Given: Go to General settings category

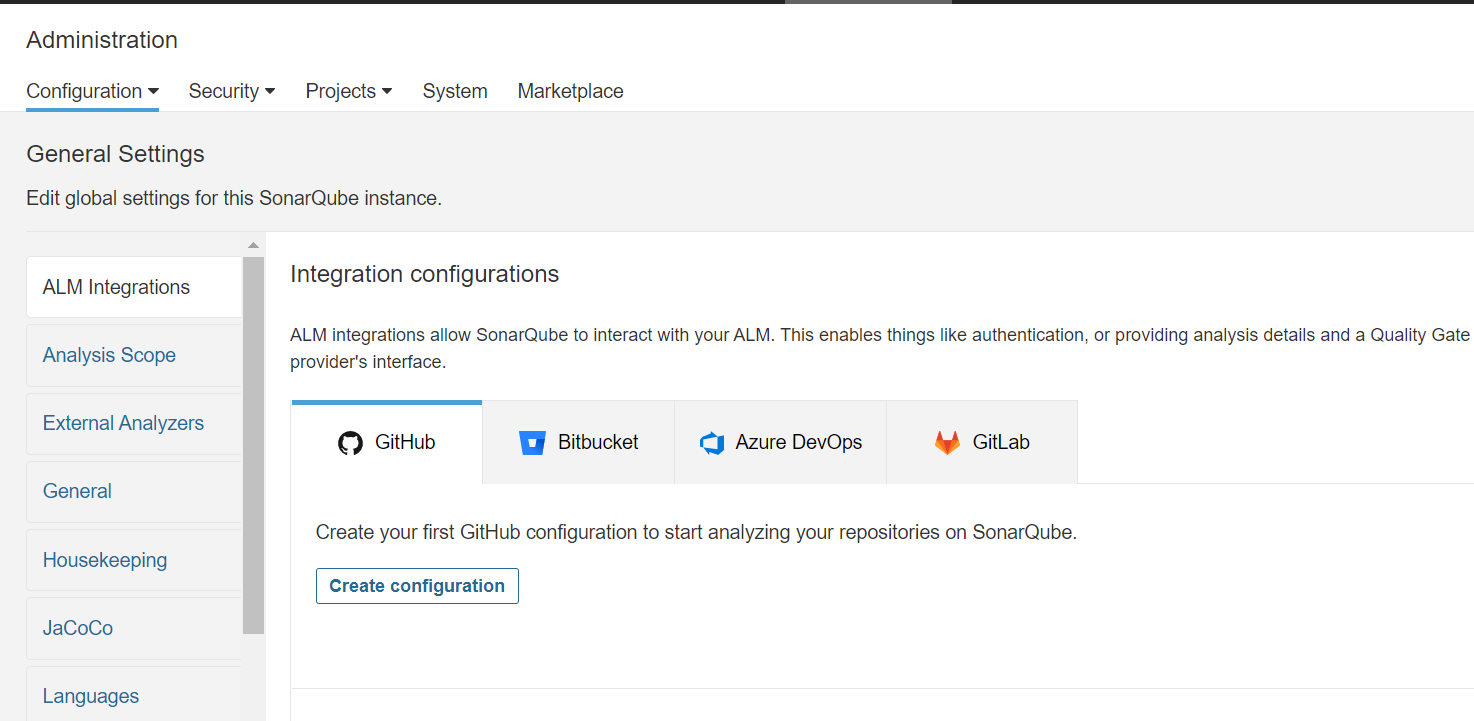Looking at the screenshot, I should click(x=77, y=491).
